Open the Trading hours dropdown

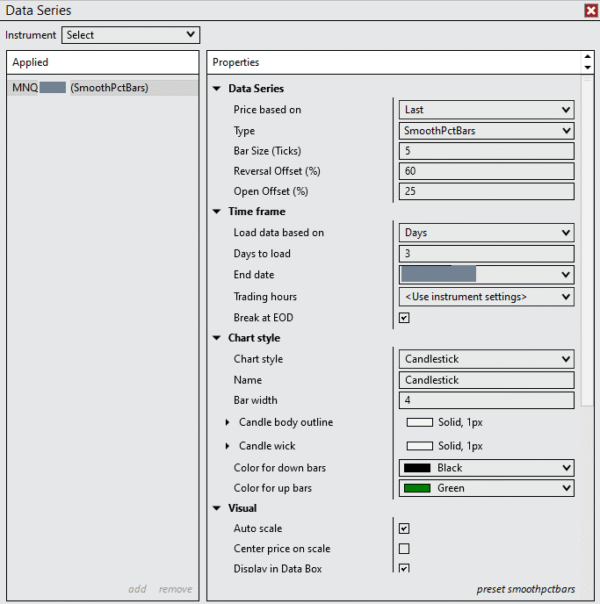[x=486, y=297]
